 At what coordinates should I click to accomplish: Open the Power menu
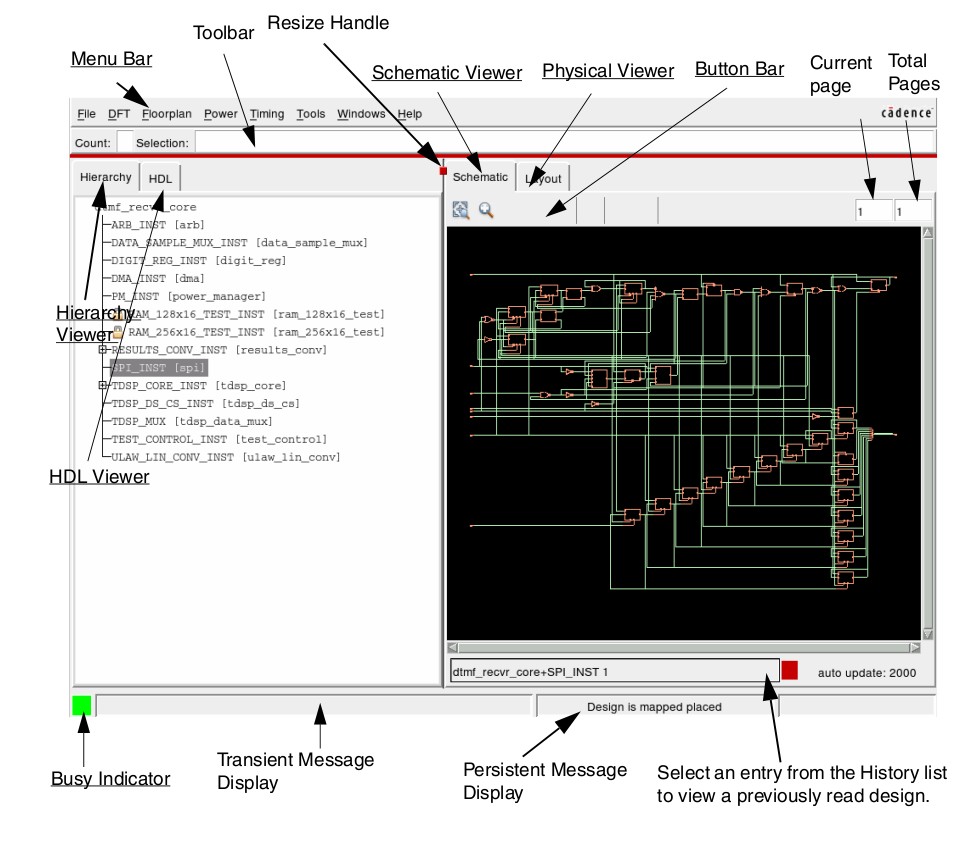coord(221,114)
